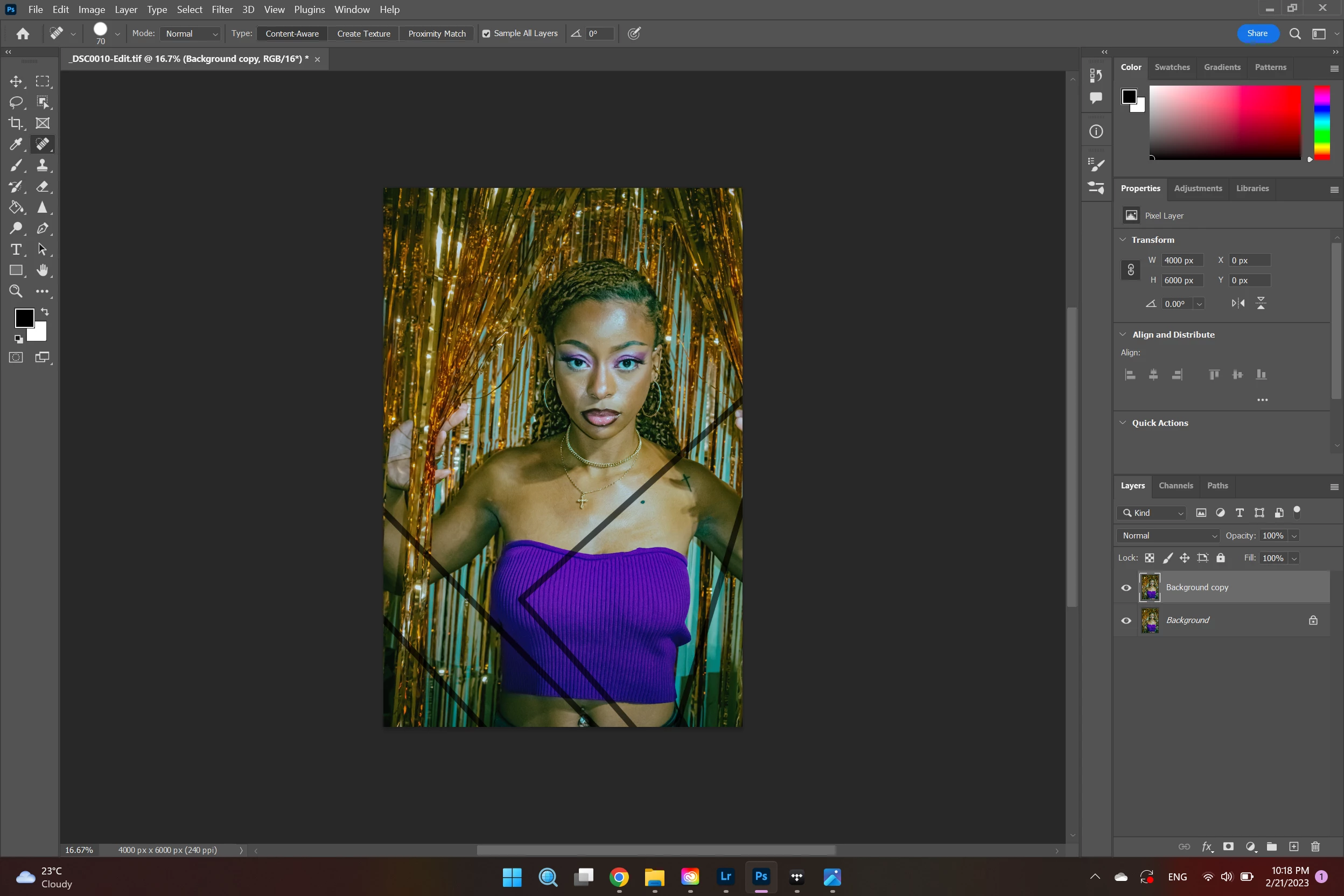
Task: Select the Hand tool
Action: pos(43,270)
